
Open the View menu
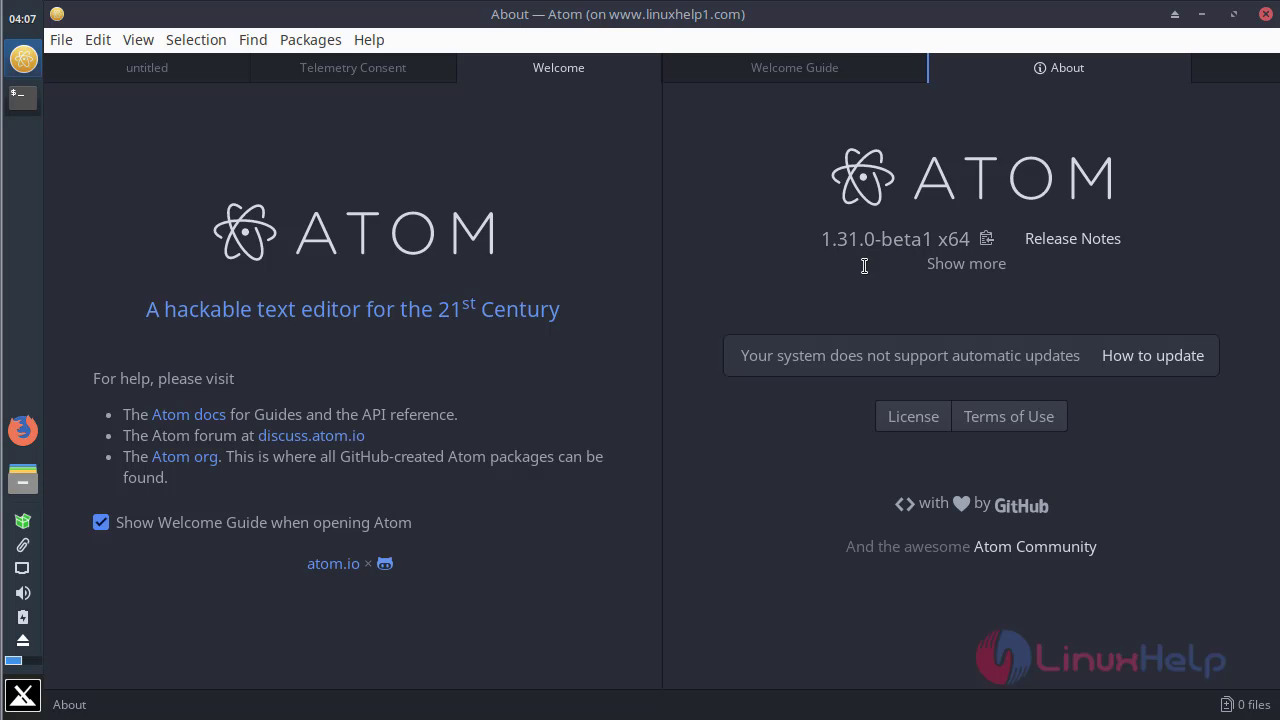click(x=138, y=39)
